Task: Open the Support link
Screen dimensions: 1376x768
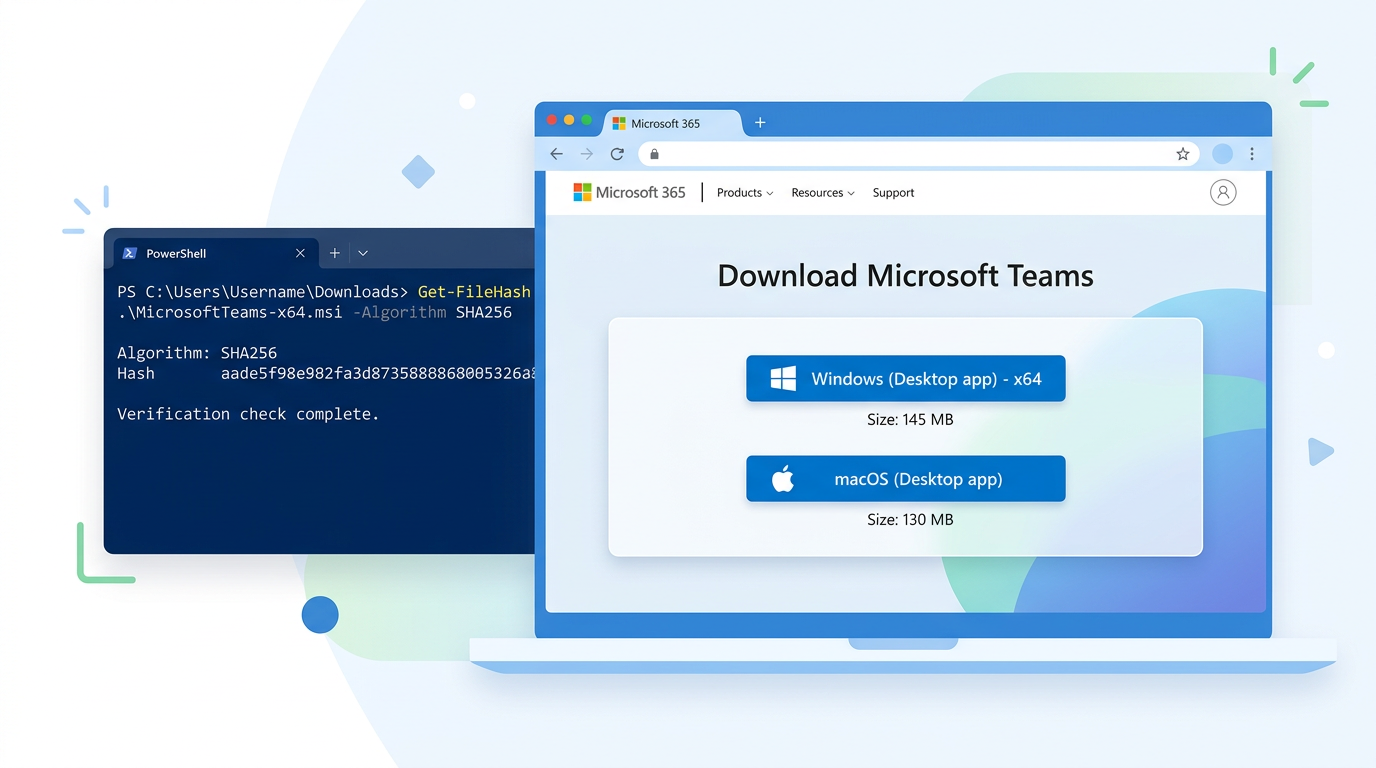Action: coord(893,193)
